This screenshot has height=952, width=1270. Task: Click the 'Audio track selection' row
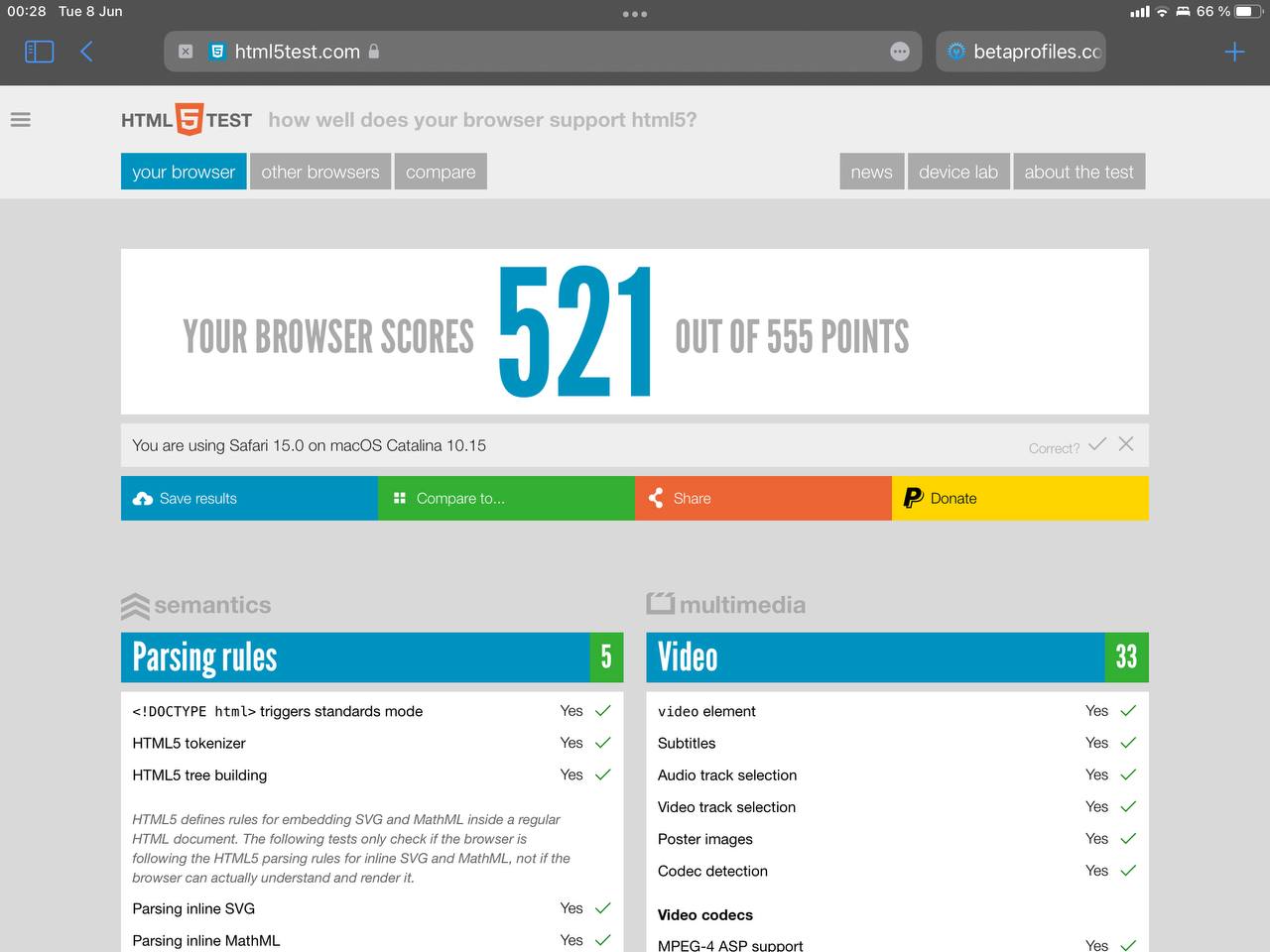click(897, 774)
